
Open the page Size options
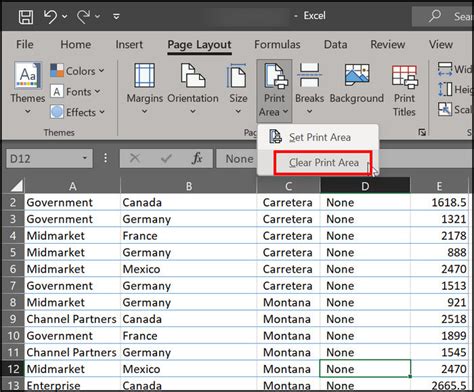[x=238, y=89]
